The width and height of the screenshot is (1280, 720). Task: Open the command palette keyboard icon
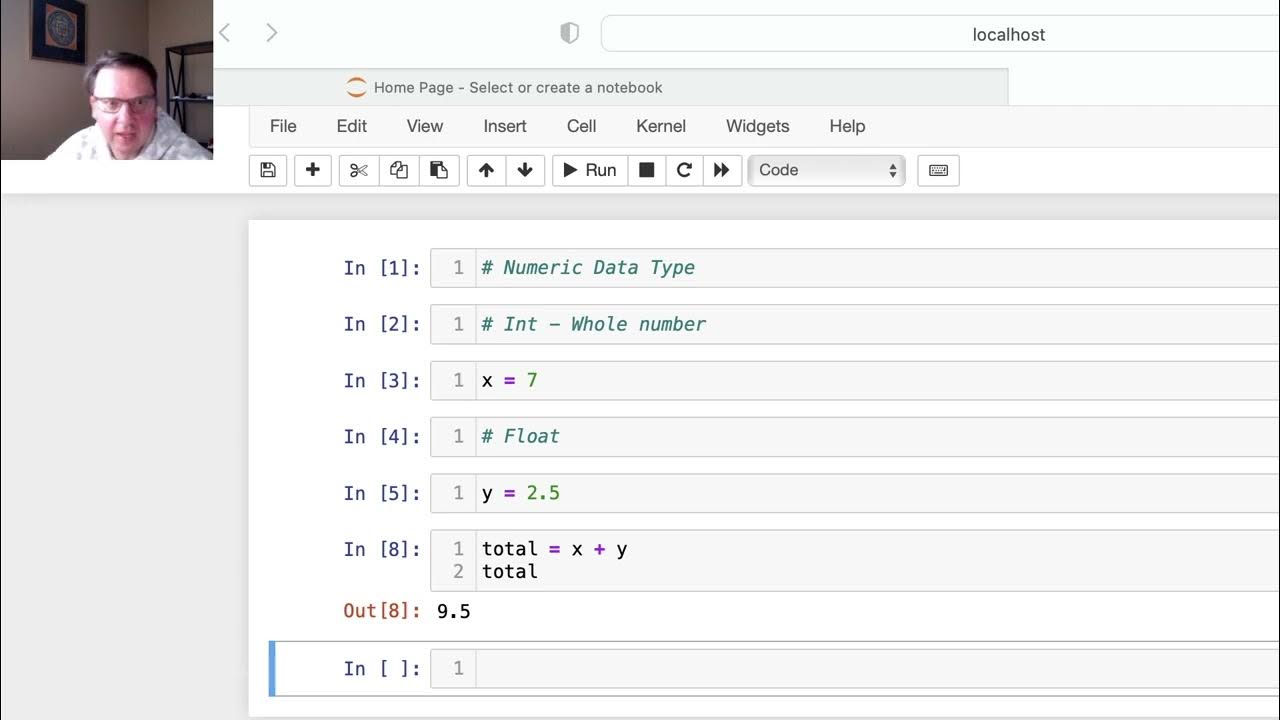coord(938,170)
